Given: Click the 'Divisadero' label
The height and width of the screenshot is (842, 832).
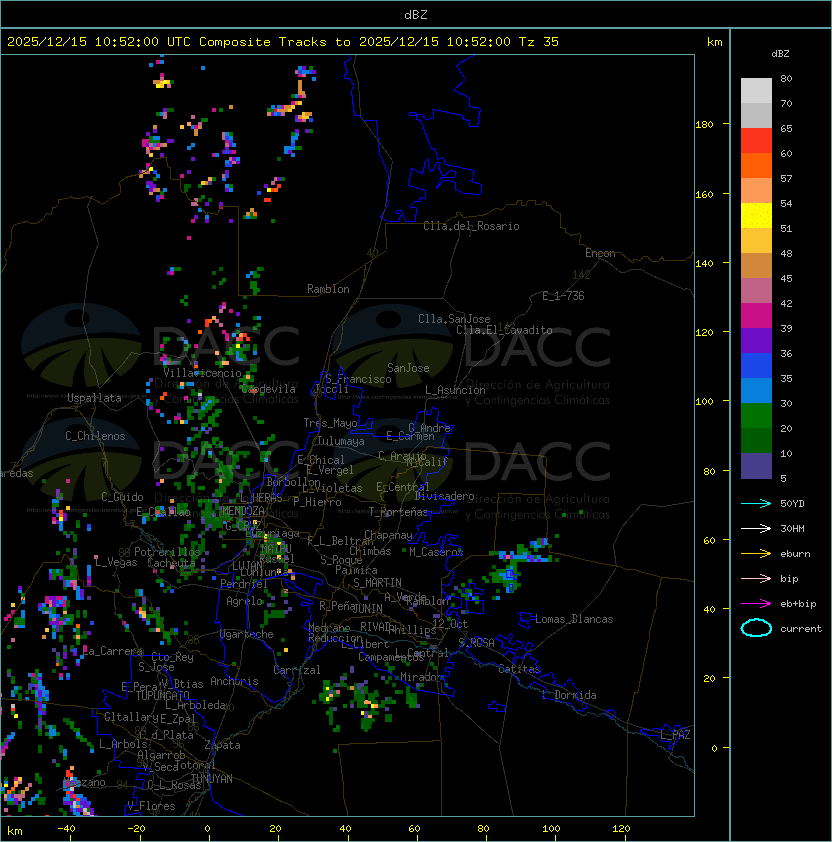Looking at the screenshot, I should pyautogui.click(x=444, y=496).
